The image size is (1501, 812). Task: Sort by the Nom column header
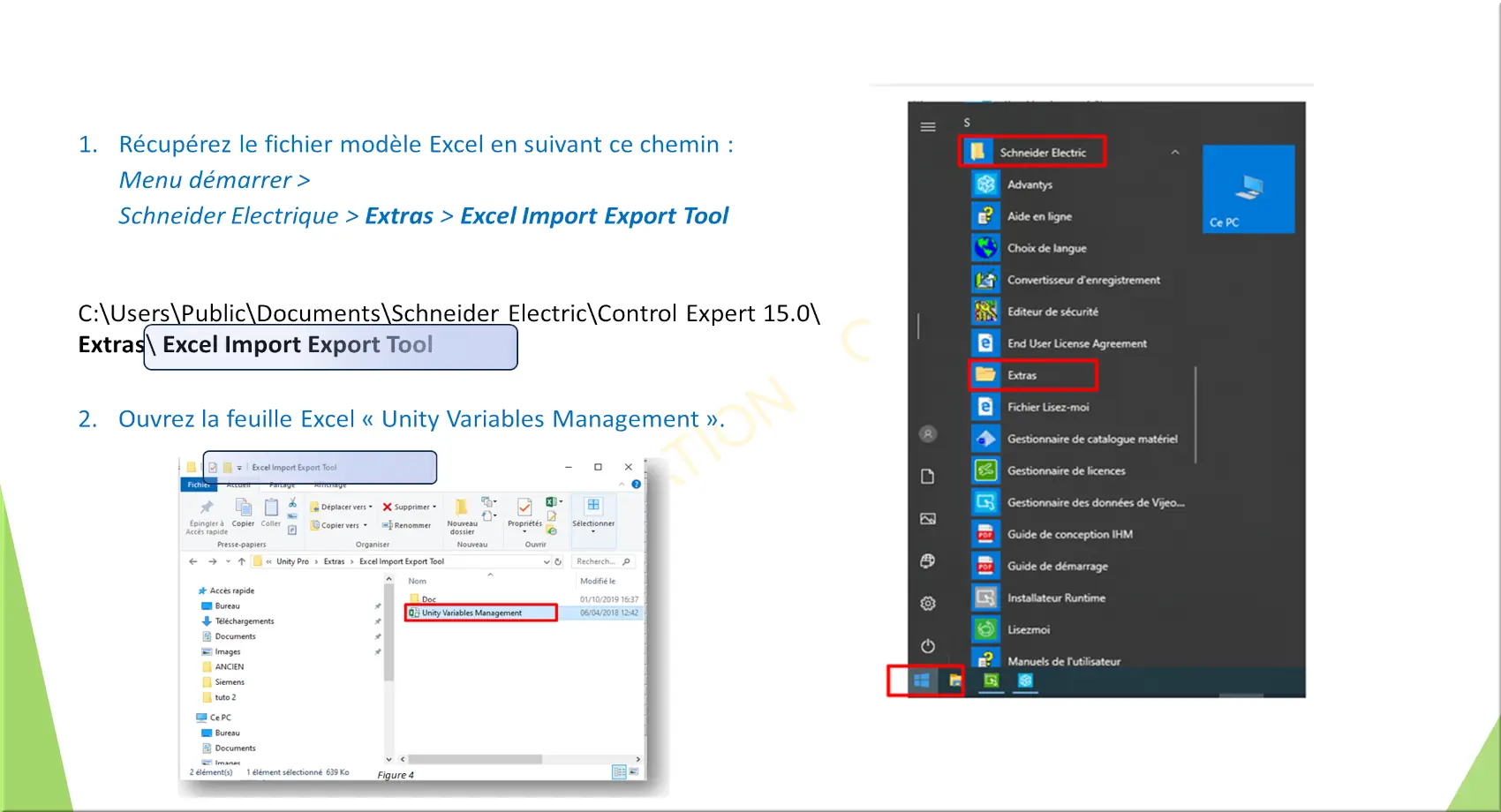click(x=418, y=581)
